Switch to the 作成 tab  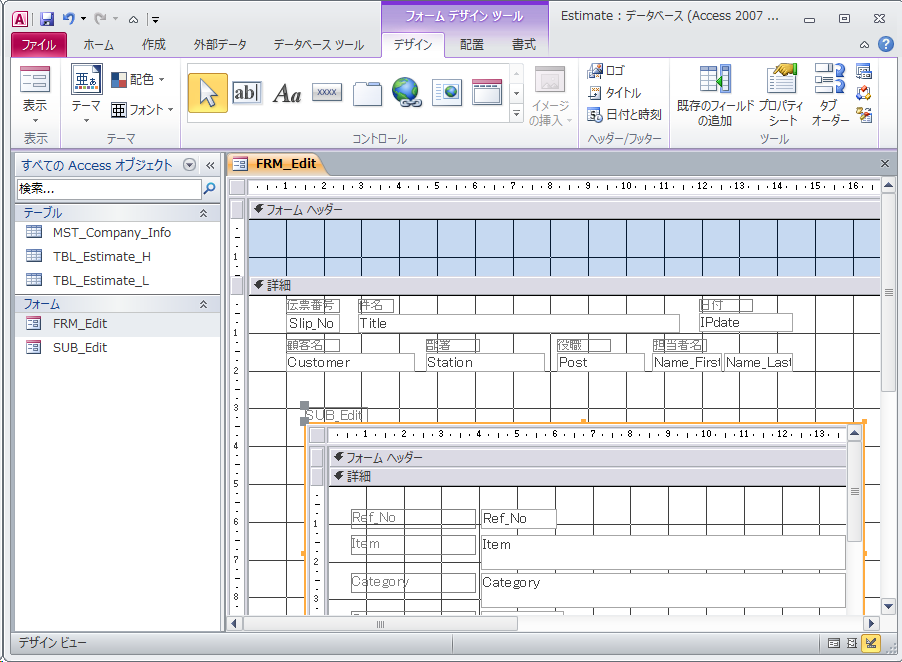click(154, 44)
